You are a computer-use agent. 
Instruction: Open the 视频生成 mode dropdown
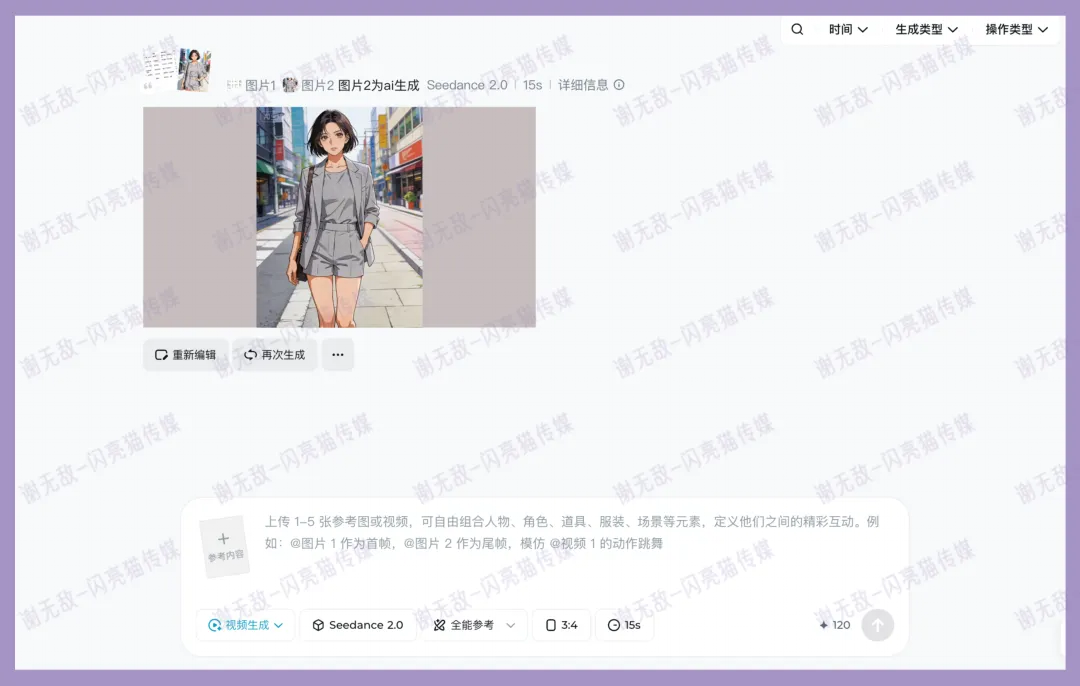pyautogui.click(x=245, y=625)
